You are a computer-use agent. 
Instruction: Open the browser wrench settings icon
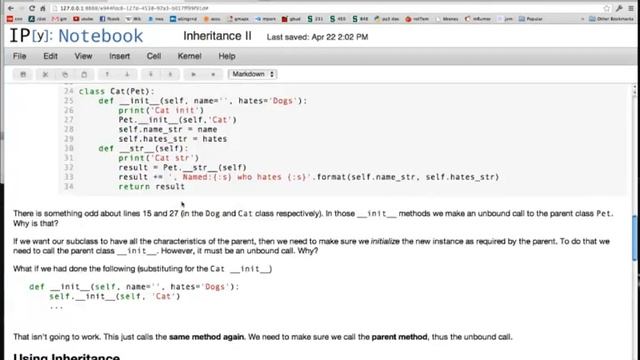pyautogui.click(x=619, y=8)
